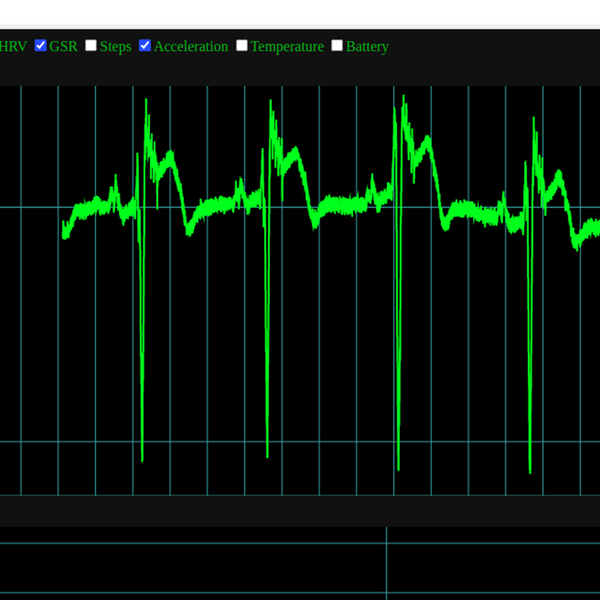This screenshot has width=600, height=600.
Task: Click the Temperature label text
Action: coord(287,46)
